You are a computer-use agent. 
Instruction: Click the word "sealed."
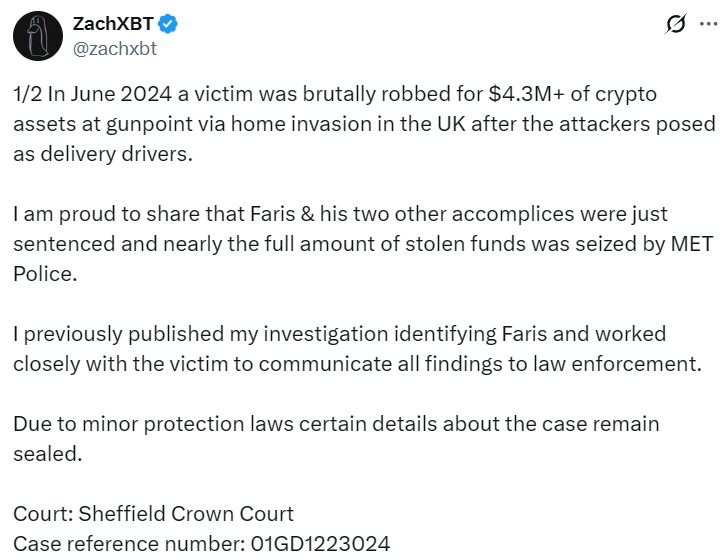tap(44, 453)
